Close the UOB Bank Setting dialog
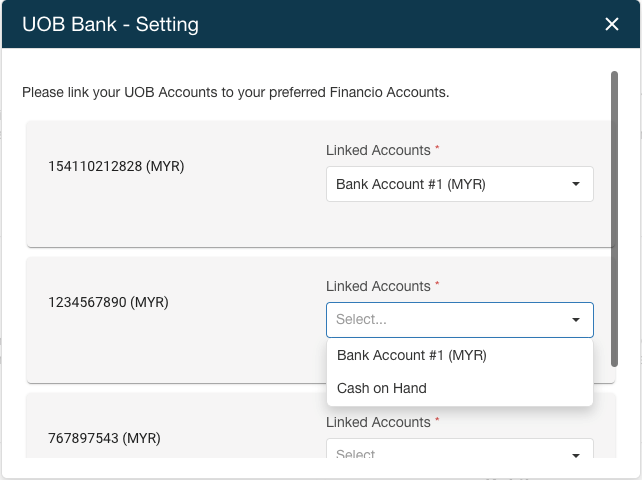642x480 pixels. tap(612, 24)
